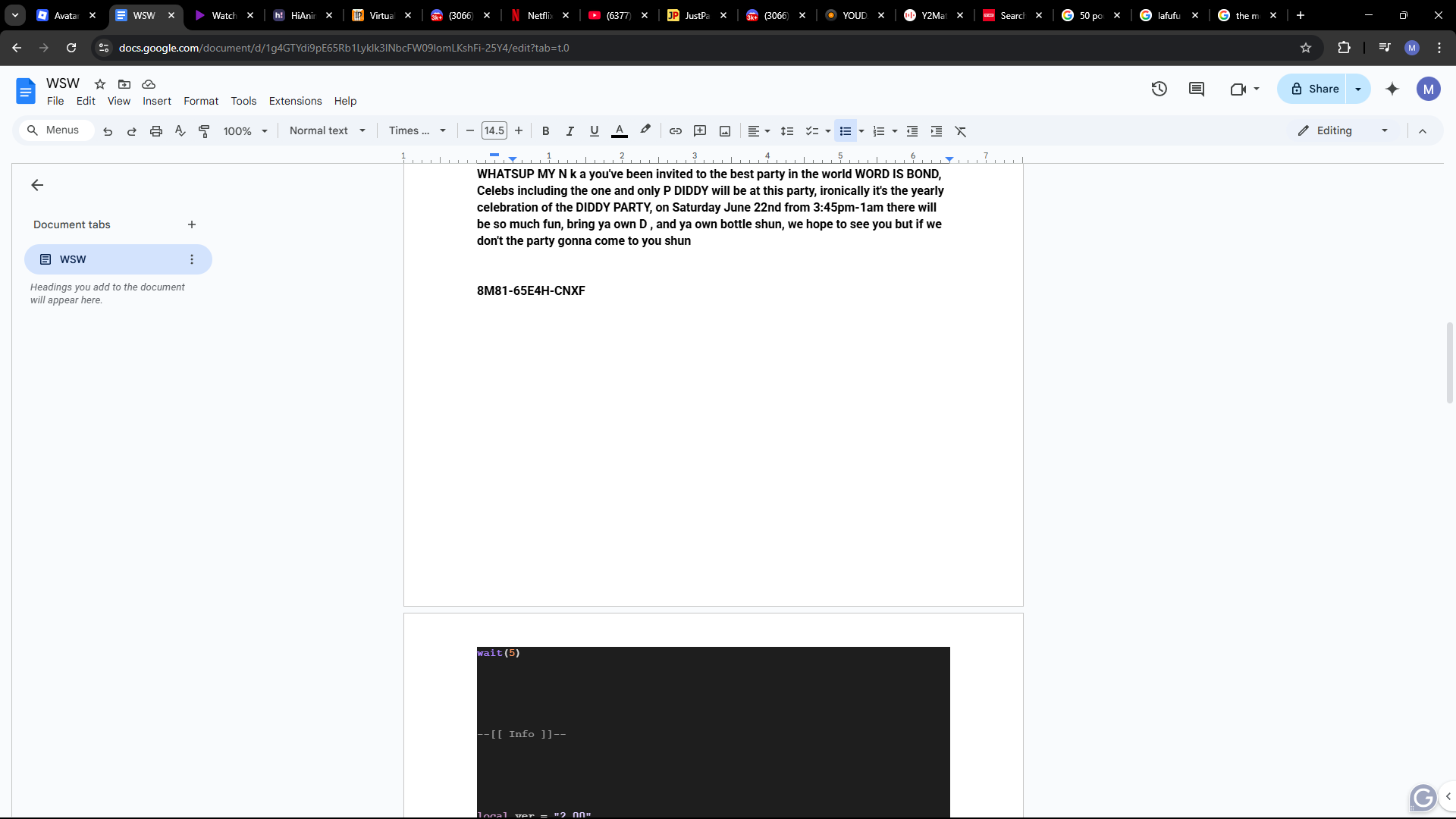This screenshot has height=819, width=1456.
Task: Open the Docs home icon
Action: (25, 91)
